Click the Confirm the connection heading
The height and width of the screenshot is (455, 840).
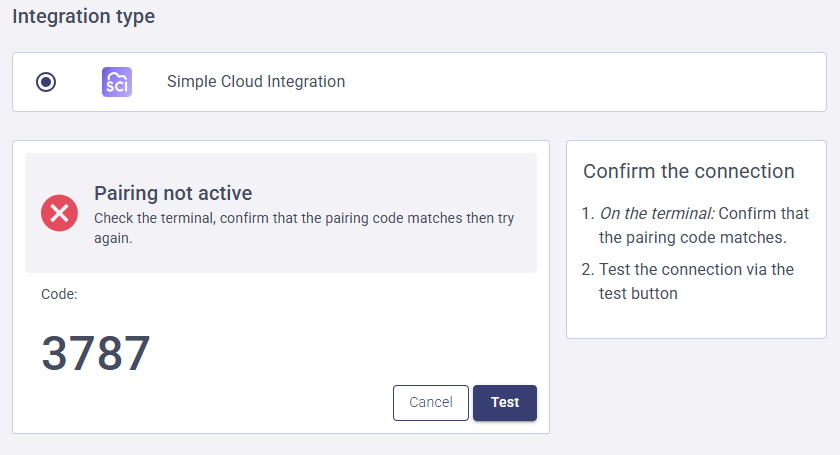(689, 171)
